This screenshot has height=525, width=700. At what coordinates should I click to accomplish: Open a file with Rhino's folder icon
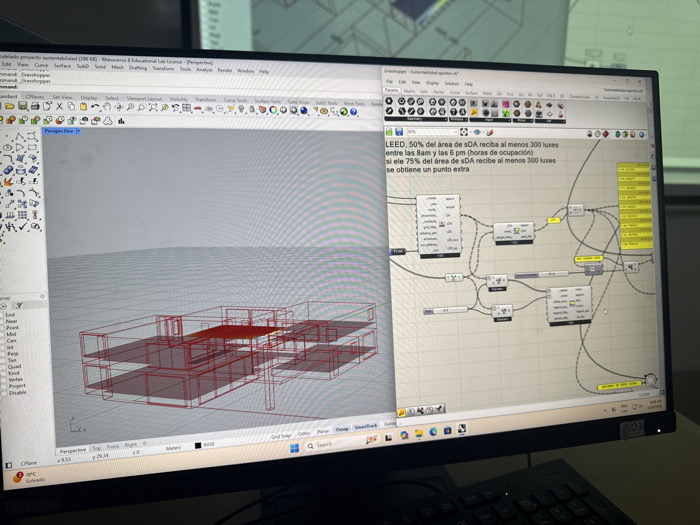pyautogui.click(x=10, y=106)
